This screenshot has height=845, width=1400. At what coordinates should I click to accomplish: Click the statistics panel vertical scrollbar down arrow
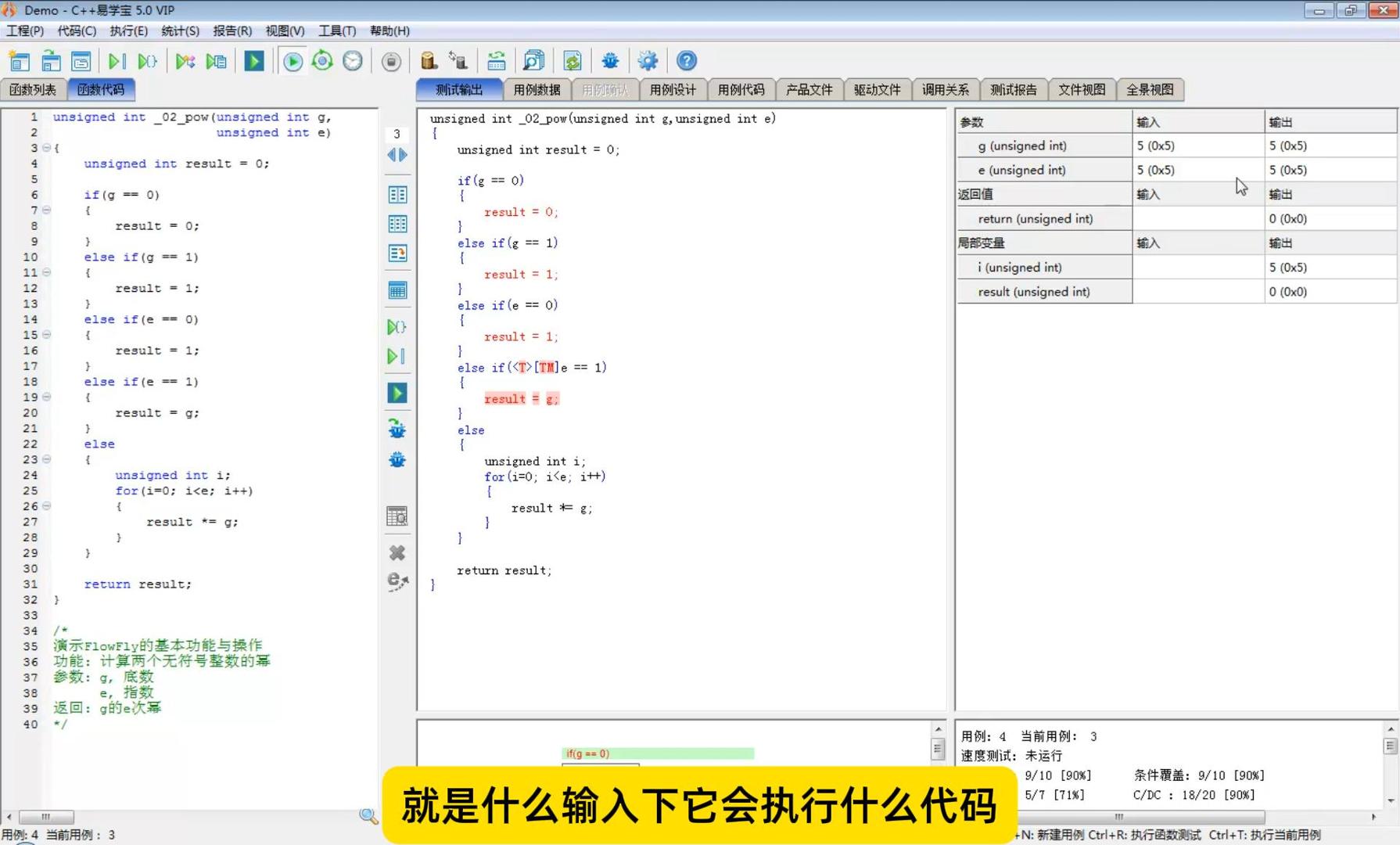point(1390,800)
